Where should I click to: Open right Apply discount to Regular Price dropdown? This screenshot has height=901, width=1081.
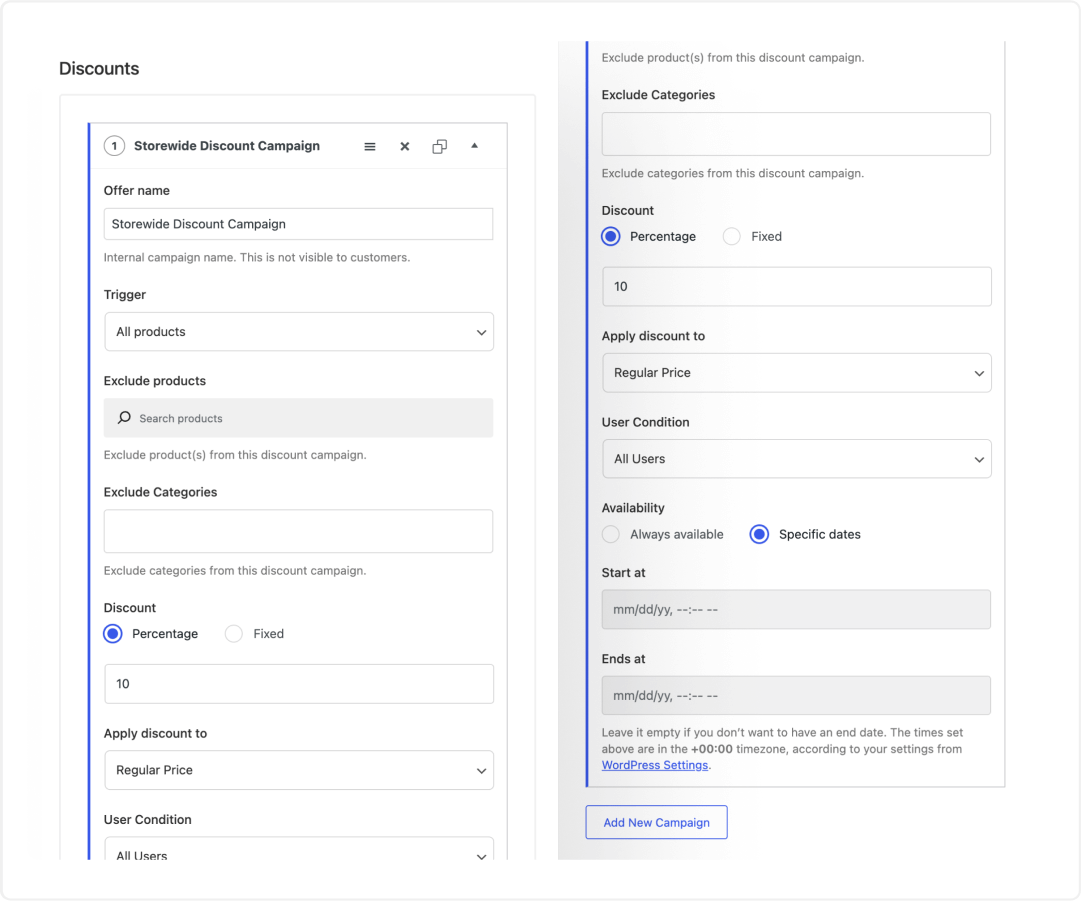pyautogui.click(x=796, y=373)
